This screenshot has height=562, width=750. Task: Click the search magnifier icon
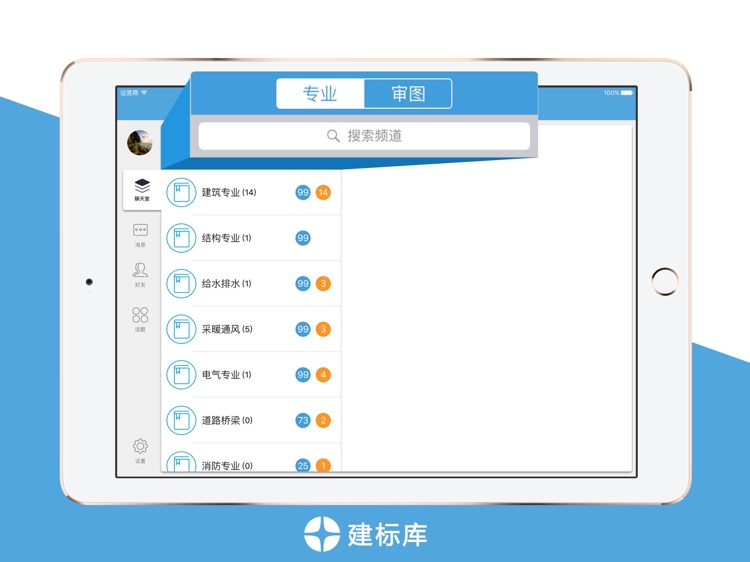click(x=333, y=136)
